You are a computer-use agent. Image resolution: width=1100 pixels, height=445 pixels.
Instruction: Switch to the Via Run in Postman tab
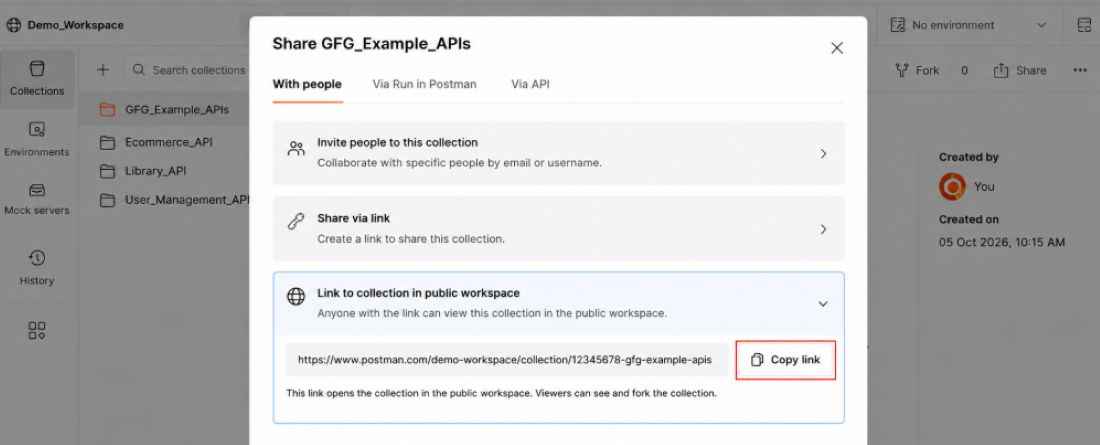tap(424, 84)
